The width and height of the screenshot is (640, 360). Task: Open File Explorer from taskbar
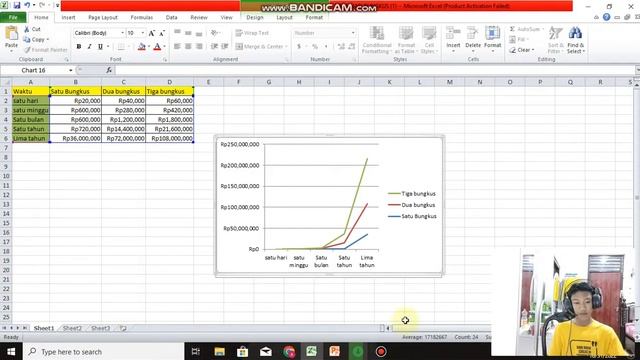click(x=219, y=351)
